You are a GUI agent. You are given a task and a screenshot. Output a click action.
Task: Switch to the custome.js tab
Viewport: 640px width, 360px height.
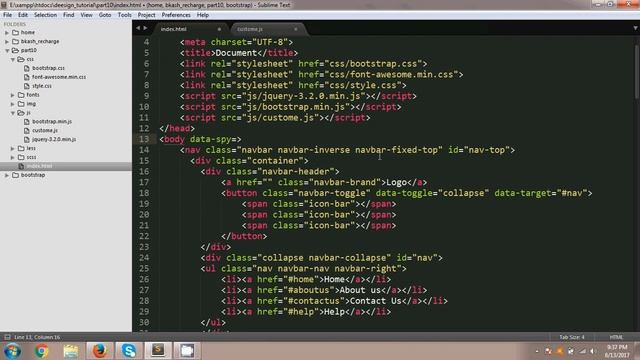pos(250,29)
